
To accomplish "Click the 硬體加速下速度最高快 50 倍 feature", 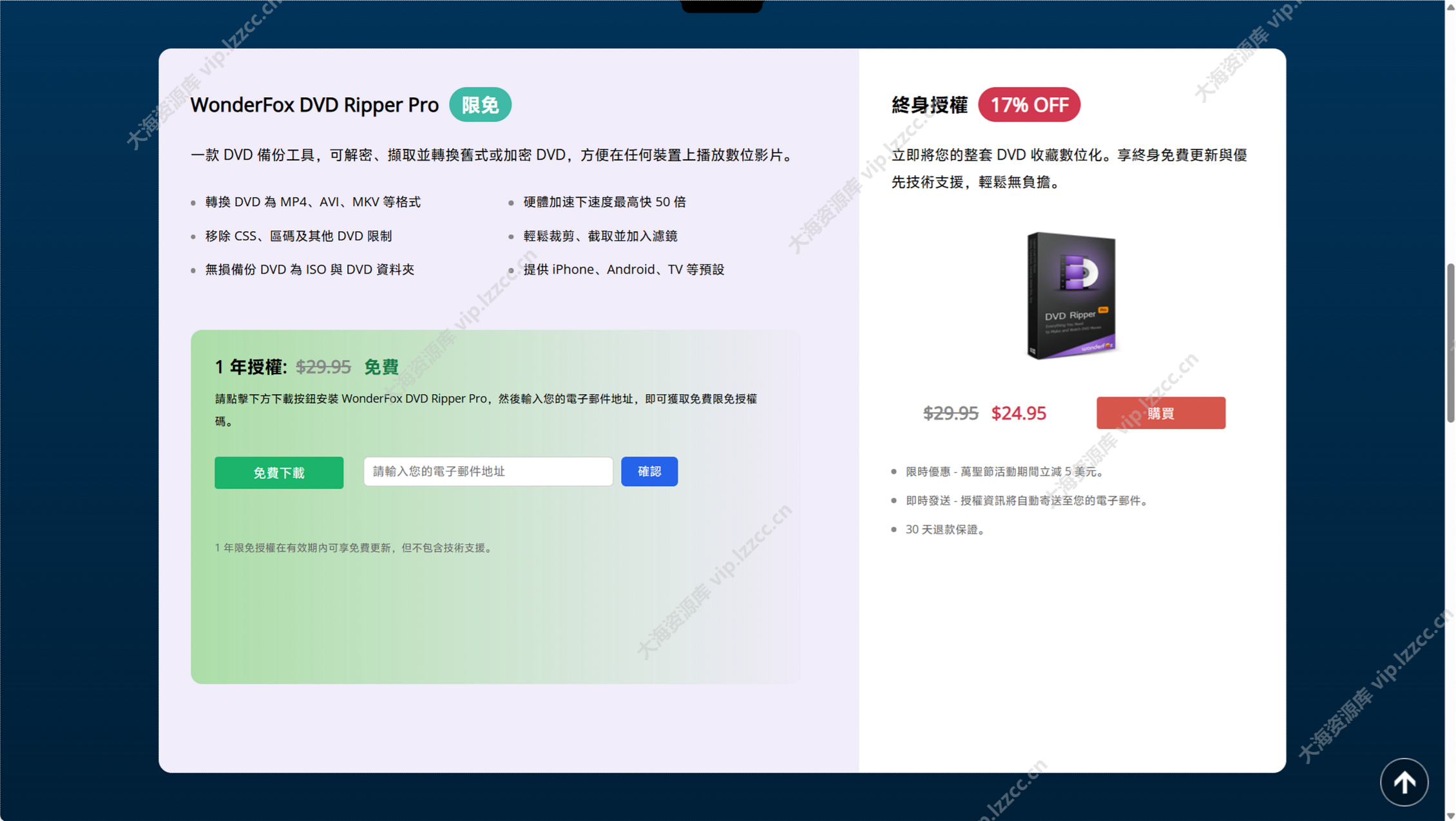I will [604, 202].
